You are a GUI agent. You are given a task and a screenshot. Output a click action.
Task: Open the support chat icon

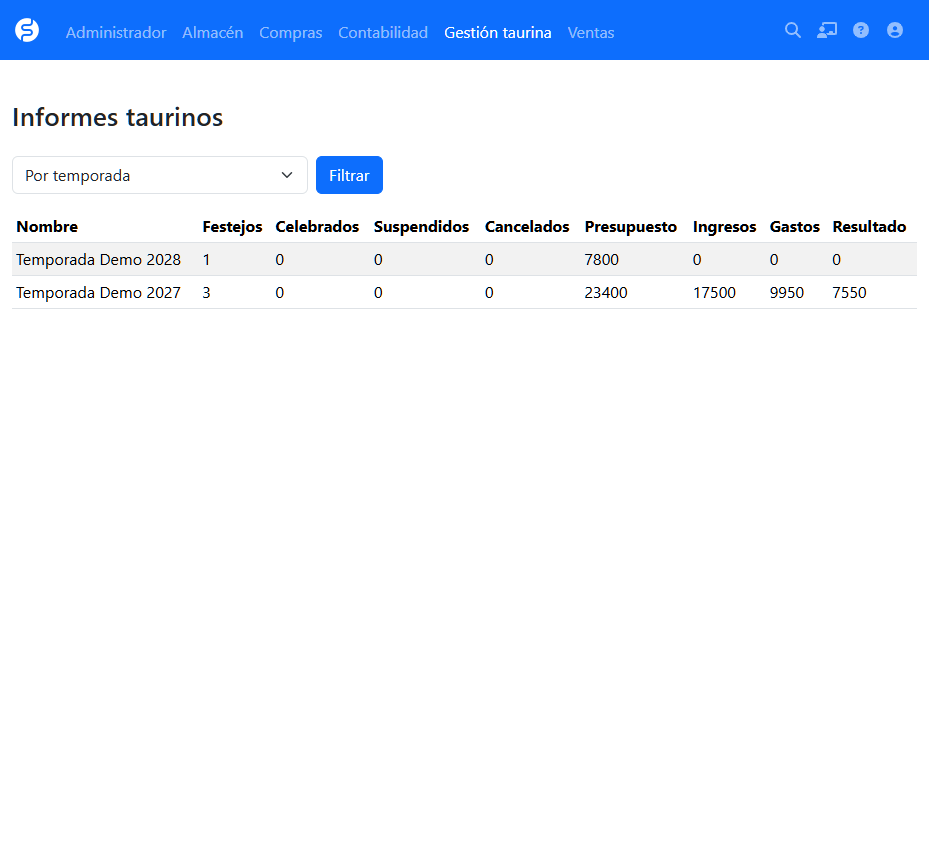(x=827, y=30)
